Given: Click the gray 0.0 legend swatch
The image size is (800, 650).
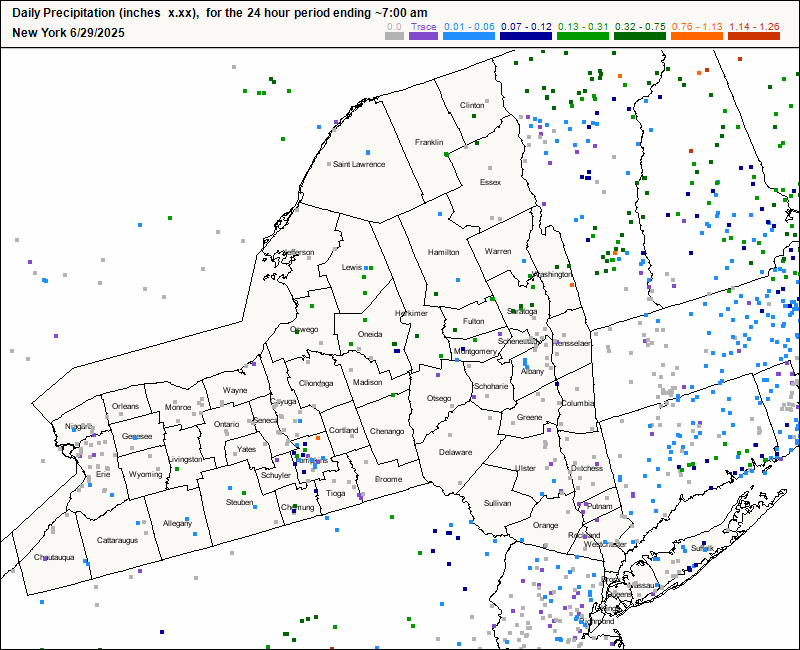Looking at the screenshot, I should click(394, 36).
